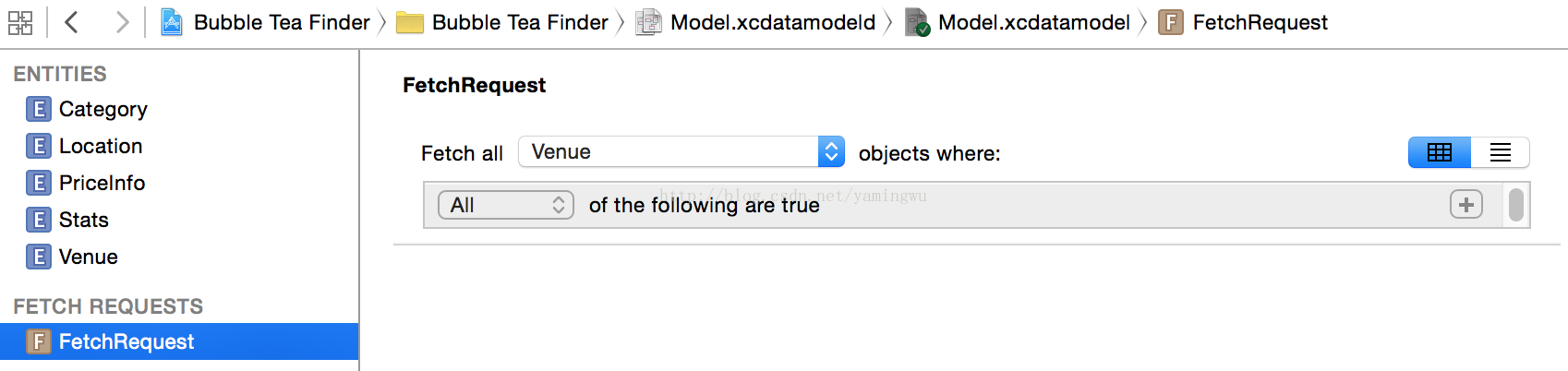
Task: Open the related items grid icon
Action: tap(20, 22)
